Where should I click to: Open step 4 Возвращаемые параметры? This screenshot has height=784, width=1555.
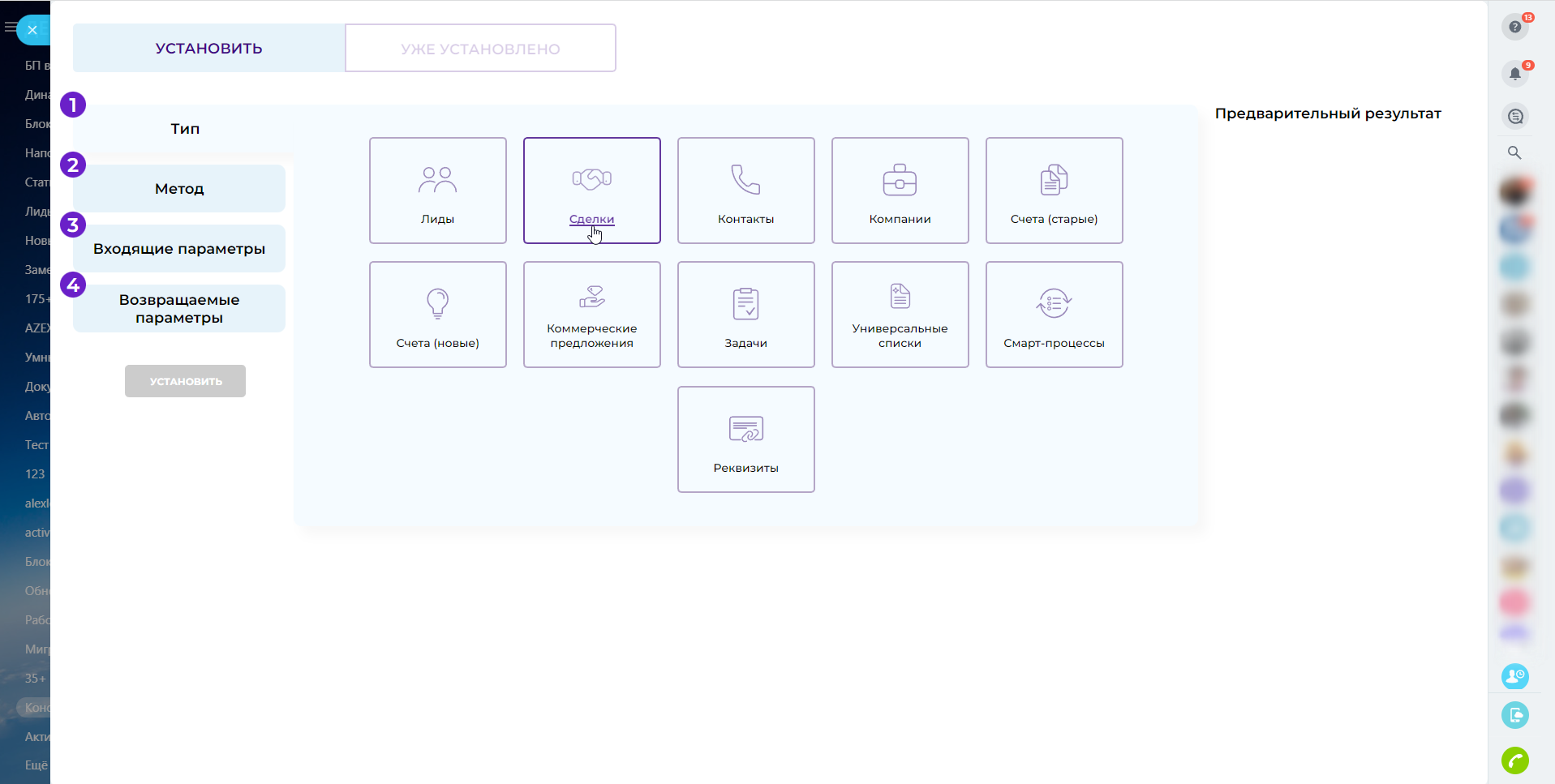[179, 309]
